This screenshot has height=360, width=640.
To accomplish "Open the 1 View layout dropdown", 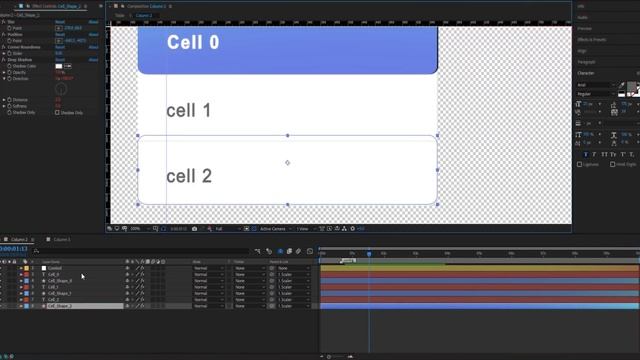I will click(x=306, y=229).
